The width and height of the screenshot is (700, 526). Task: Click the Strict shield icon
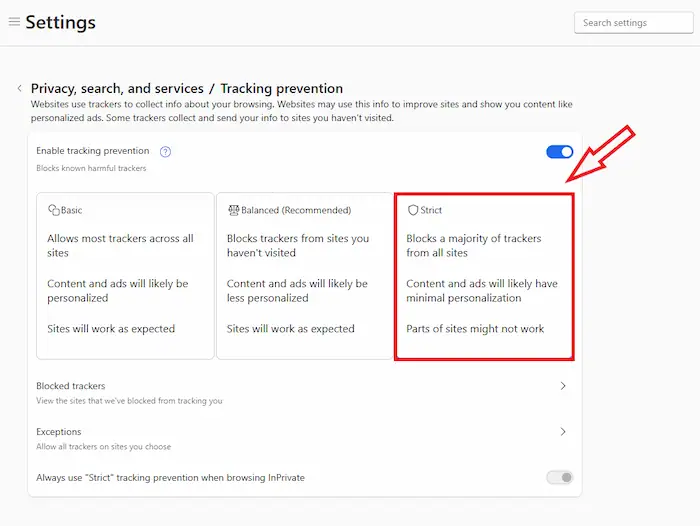(413, 211)
